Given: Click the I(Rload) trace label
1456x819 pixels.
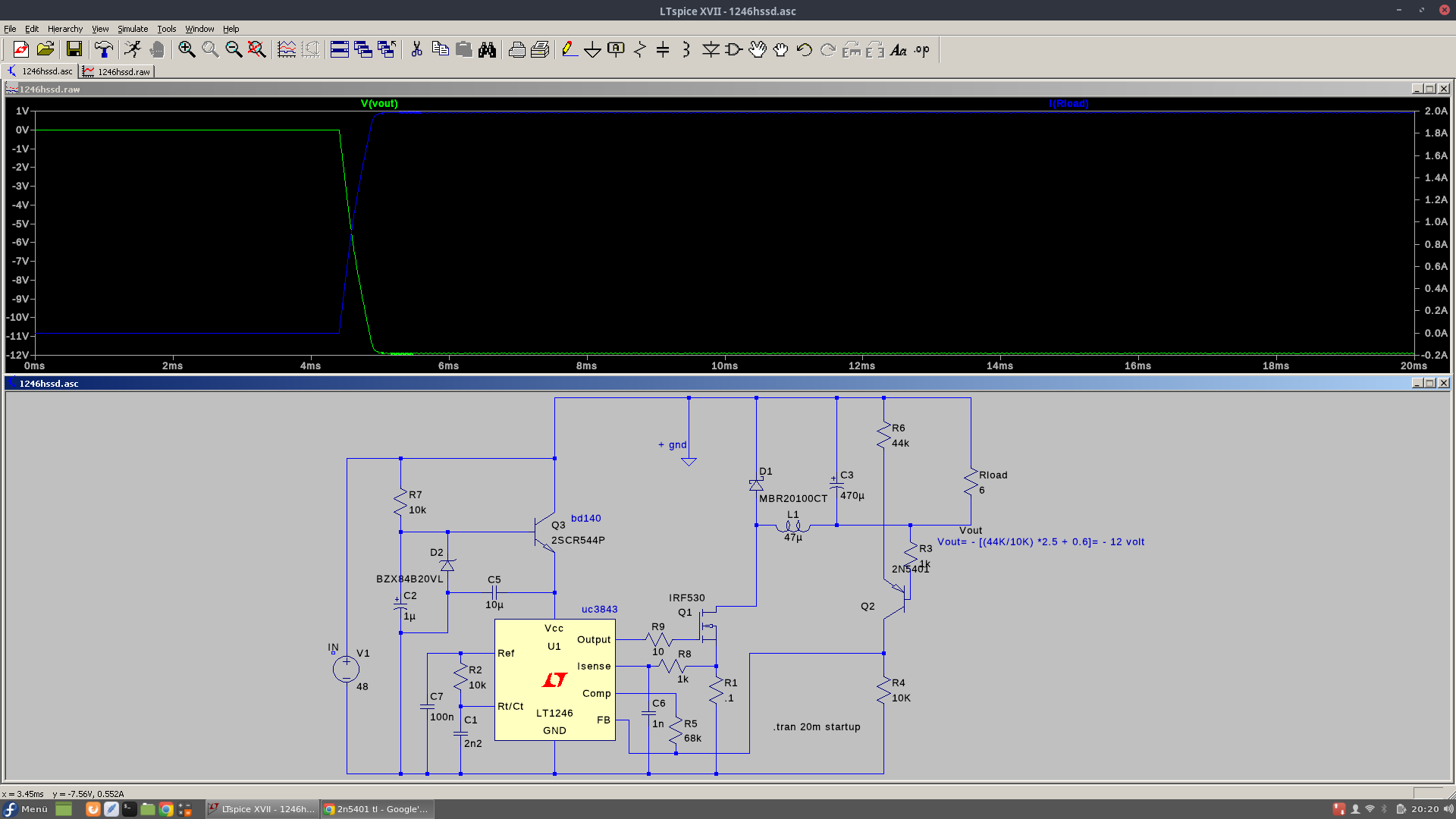Looking at the screenshot, I should 1068,104.
